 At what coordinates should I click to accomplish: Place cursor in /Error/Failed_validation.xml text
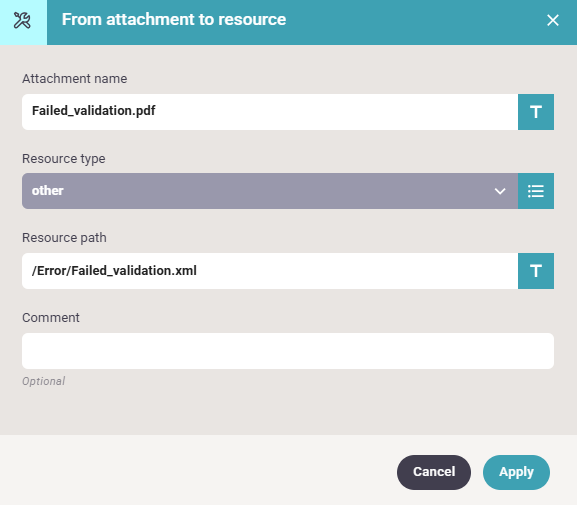114,271
